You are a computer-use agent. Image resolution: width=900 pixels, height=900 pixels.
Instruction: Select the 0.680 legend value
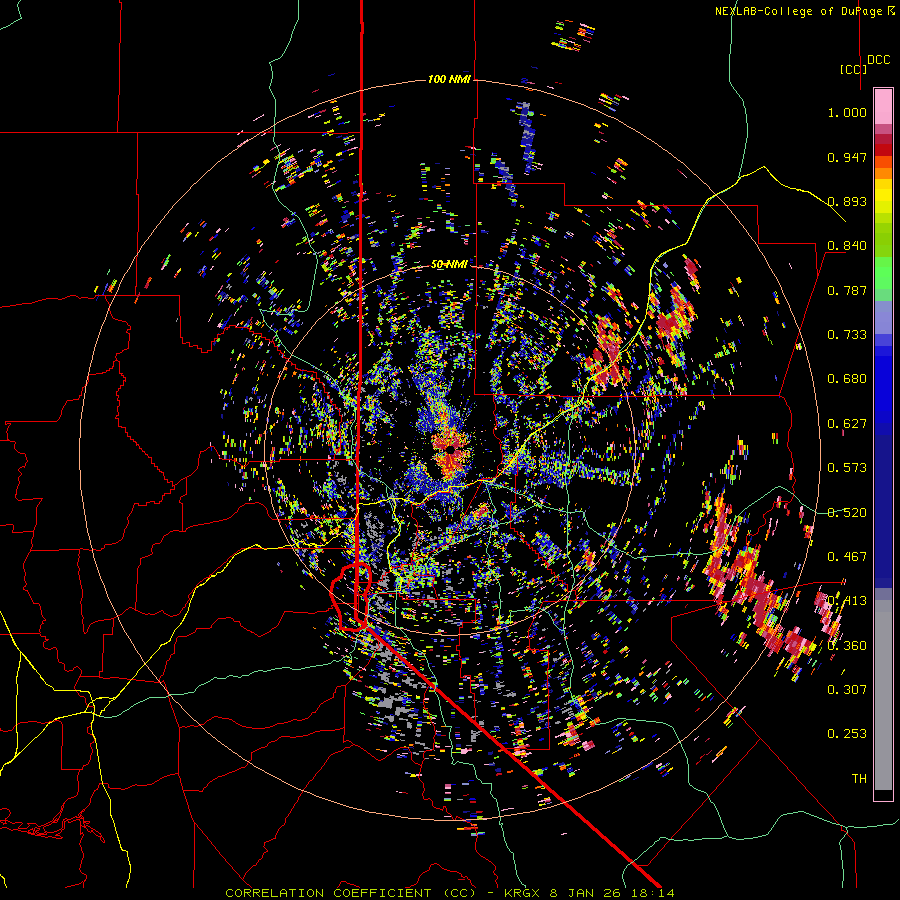(847, 379)
